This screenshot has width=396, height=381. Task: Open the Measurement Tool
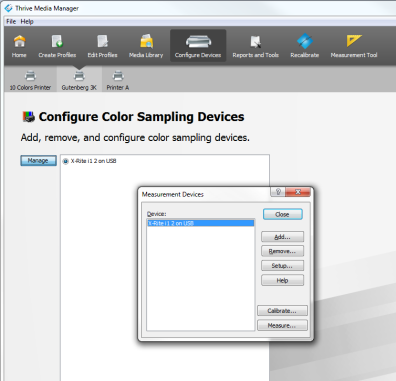354,46
